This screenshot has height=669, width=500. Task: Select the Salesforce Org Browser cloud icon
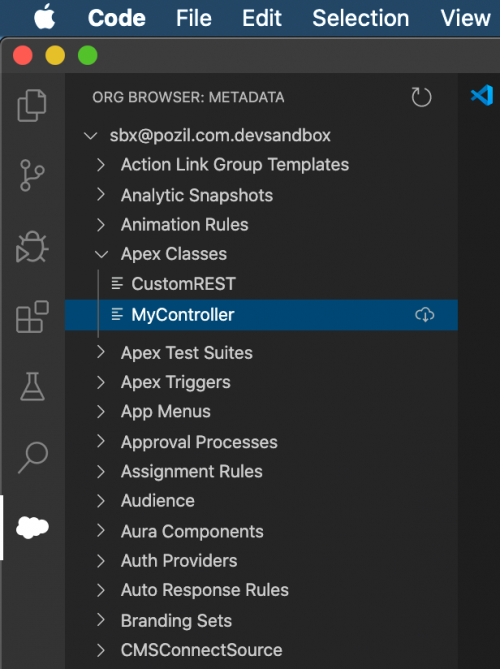(x=32, y=528)
